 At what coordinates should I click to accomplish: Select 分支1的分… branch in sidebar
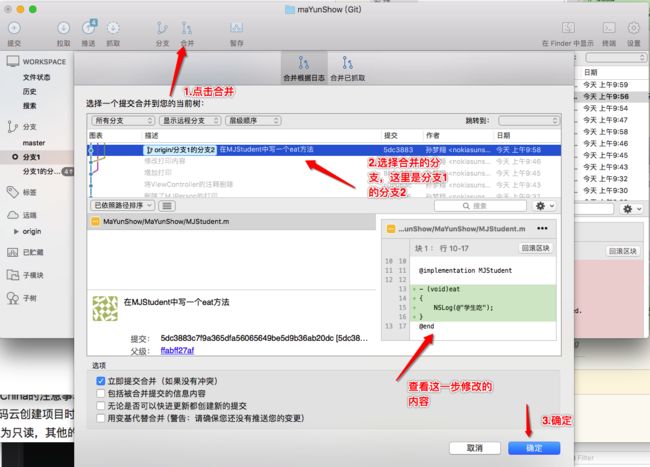(x=41, y=171)
